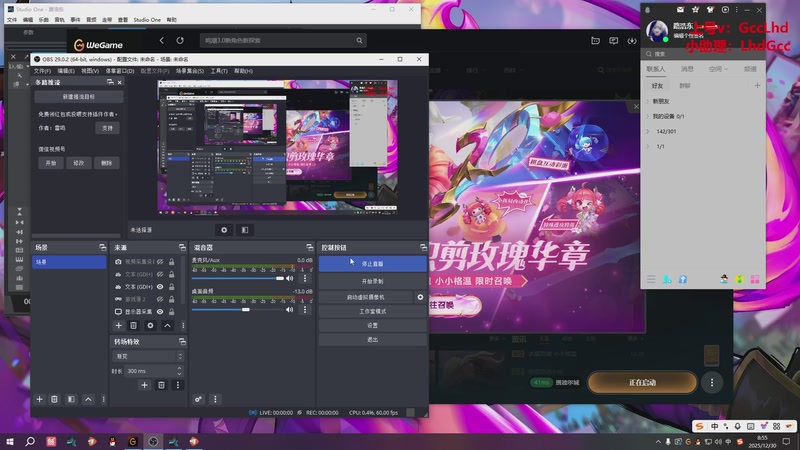
Task: Delete selected source with trash icon
Action: [x=133, y=325]
